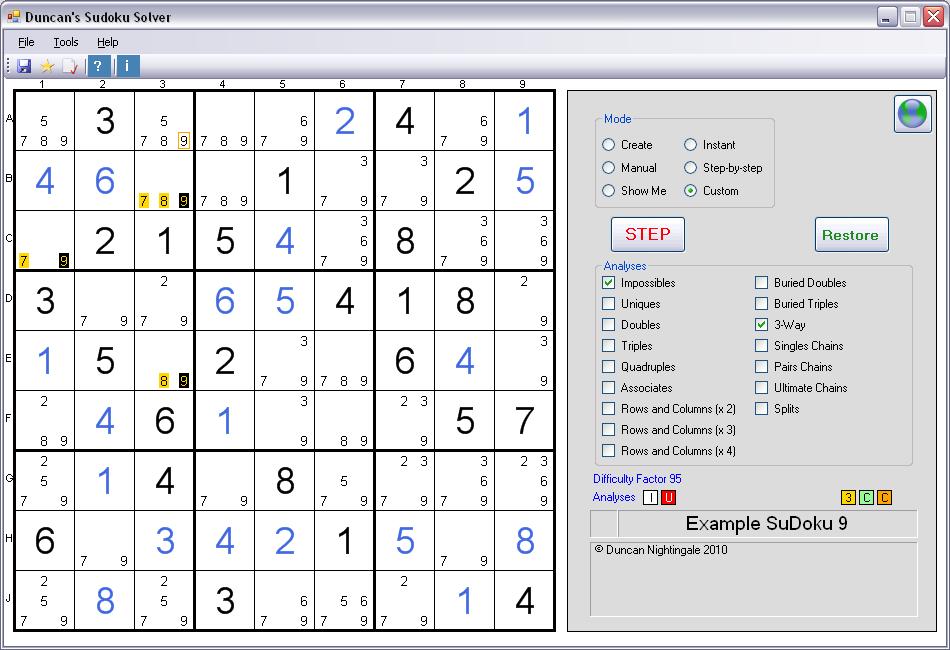Uncheck the Impossibles analysis checkbox

pyautogui.click(x=608, y=283)
